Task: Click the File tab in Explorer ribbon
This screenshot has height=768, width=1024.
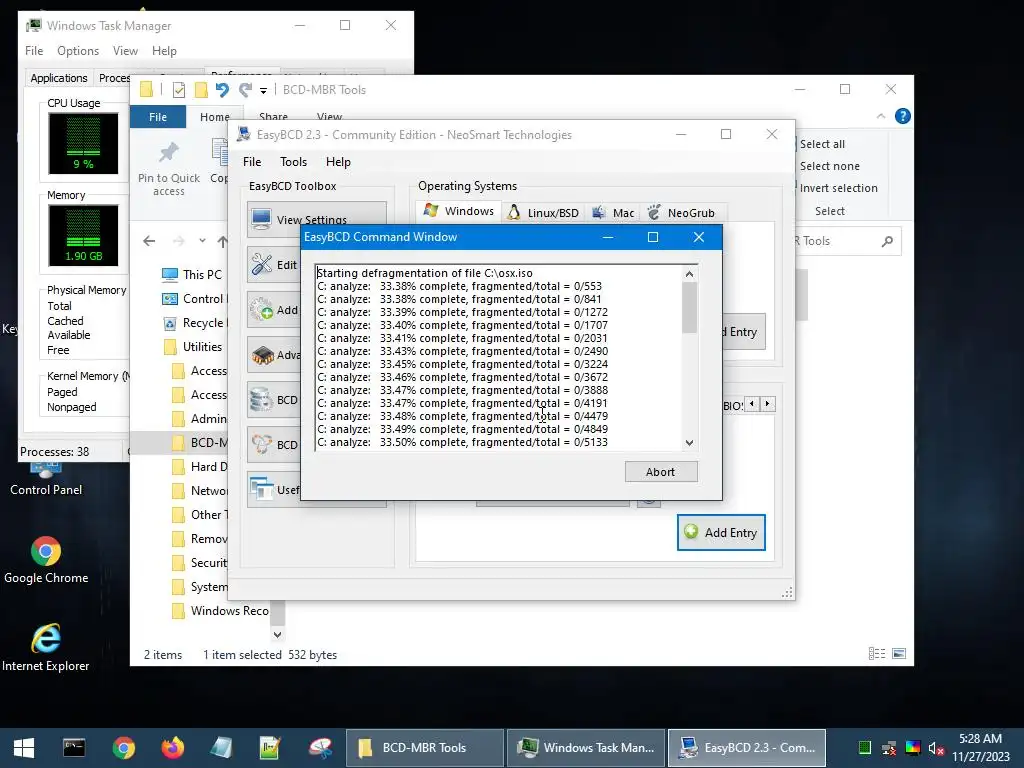Action: 158,117
